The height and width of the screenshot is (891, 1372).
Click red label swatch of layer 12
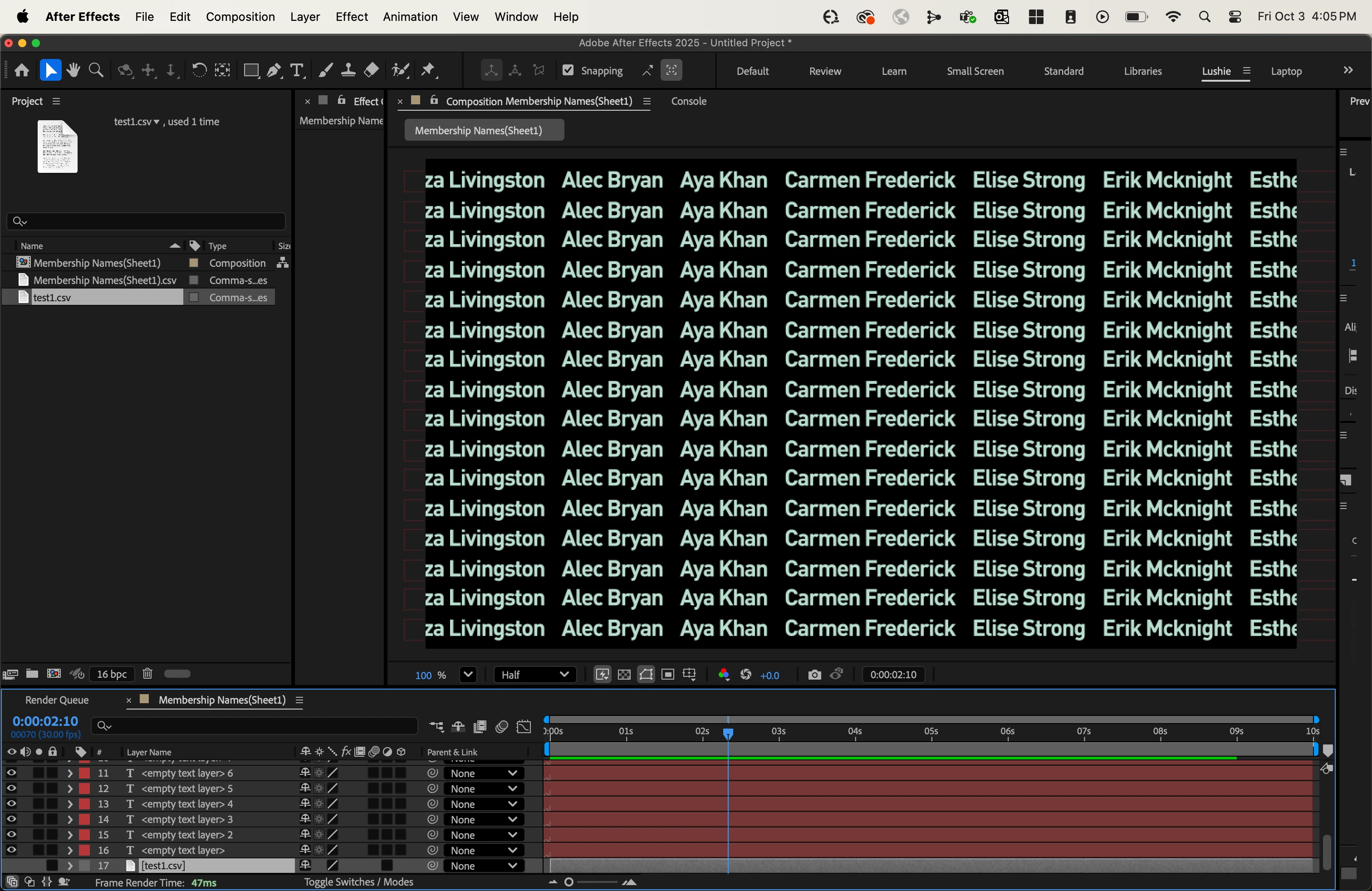pos(85,788)
